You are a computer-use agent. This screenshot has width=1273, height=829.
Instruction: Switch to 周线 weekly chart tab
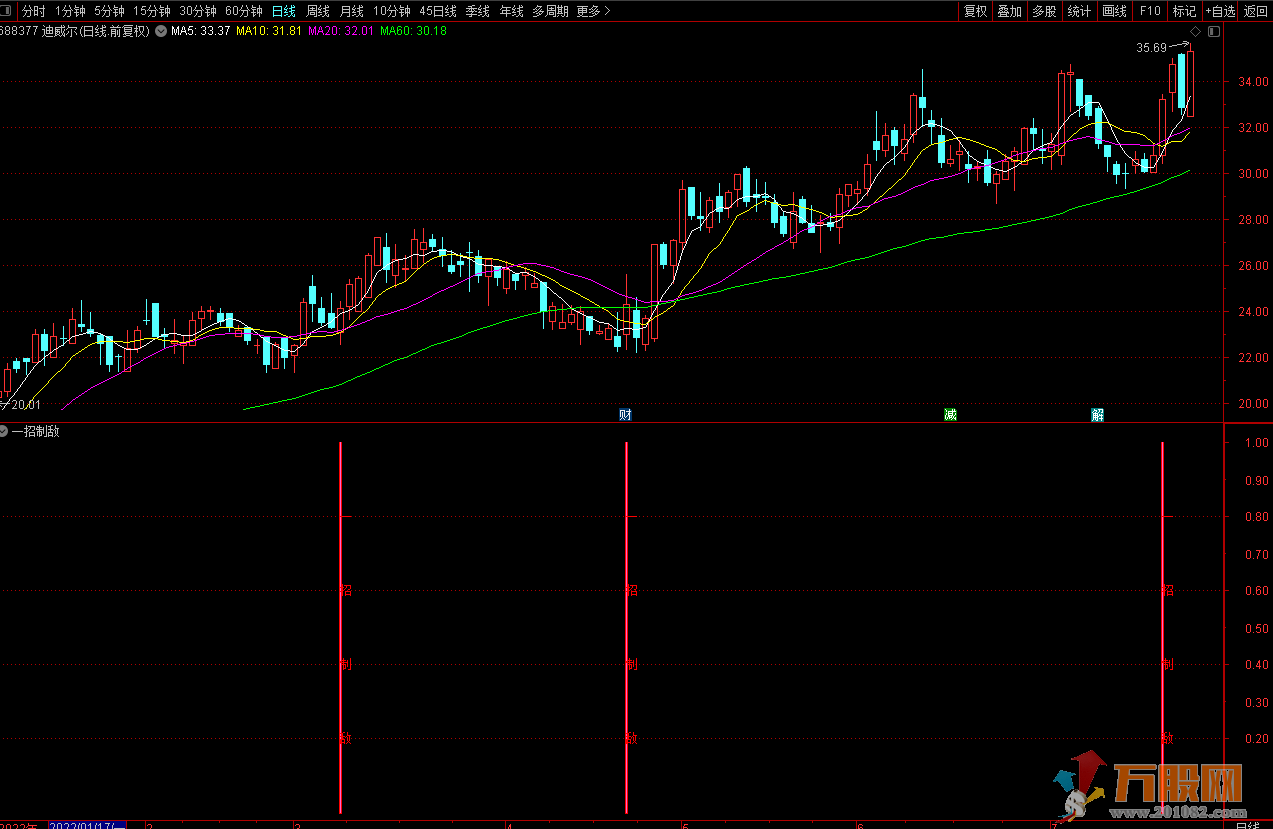pyautogui.click(x=318, y=11)
